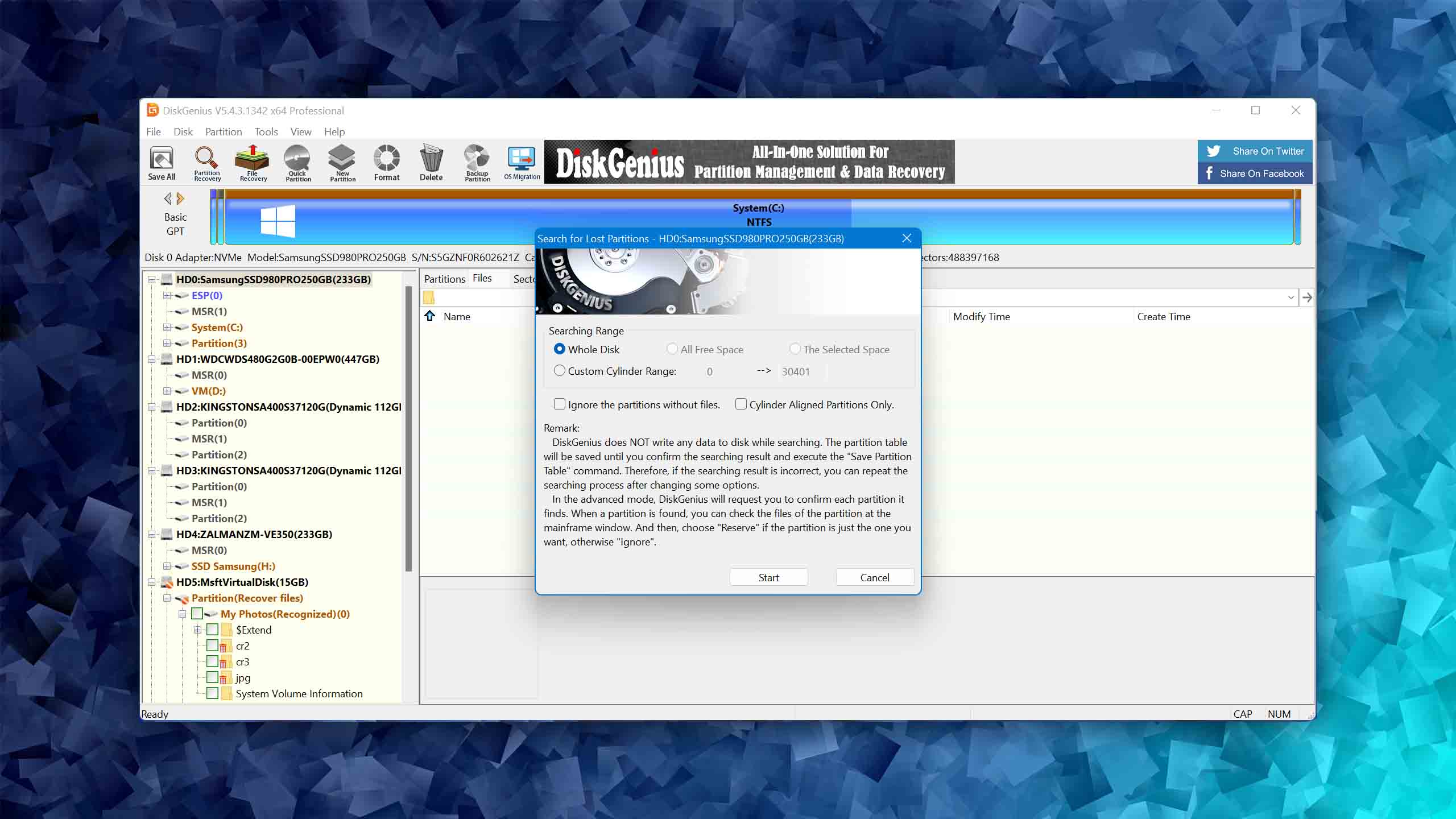Expand the System(C:) tree node
The height and width of the screenshot is (819, 1456).
pyautogui.click(x=167, y=327)
